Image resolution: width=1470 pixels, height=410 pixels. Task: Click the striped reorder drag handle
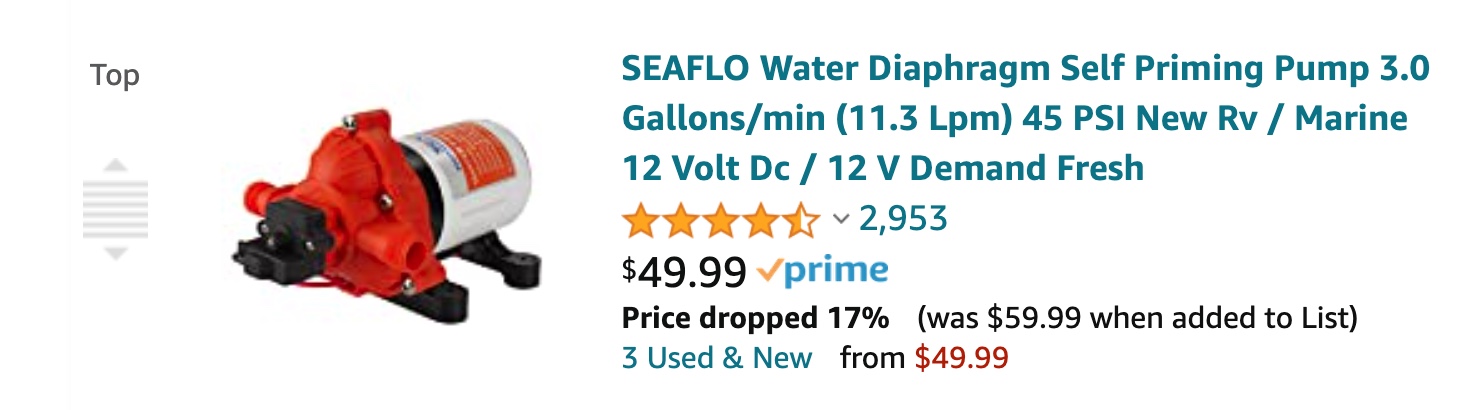pos(116,209)
